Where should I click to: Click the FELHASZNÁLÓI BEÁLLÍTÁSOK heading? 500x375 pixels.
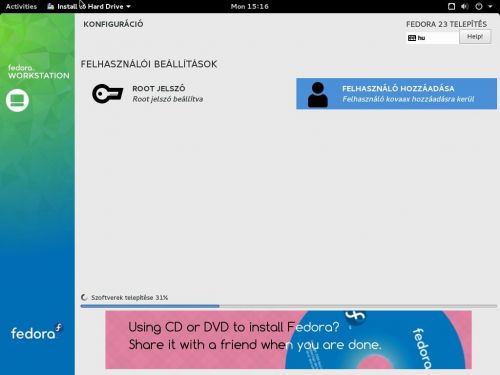(x=149, y=64)
